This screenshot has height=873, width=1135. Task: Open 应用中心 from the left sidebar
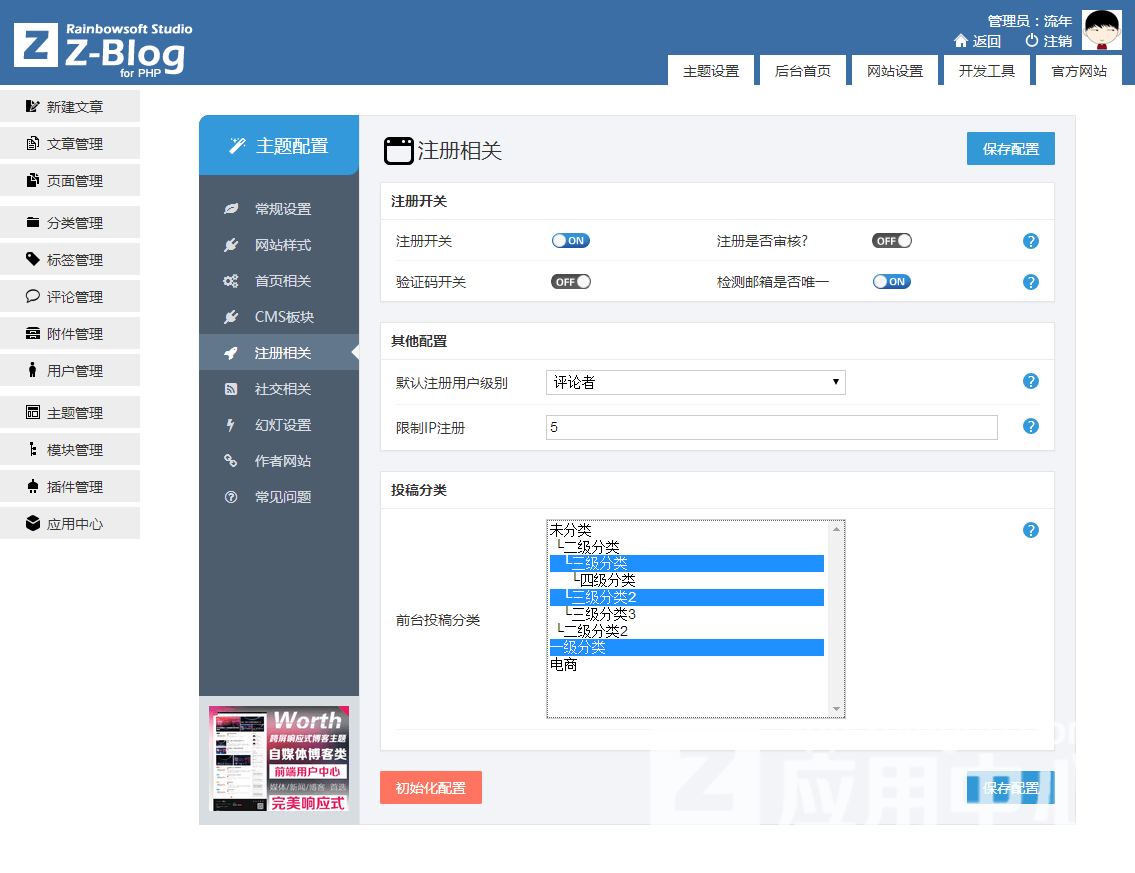70,524
